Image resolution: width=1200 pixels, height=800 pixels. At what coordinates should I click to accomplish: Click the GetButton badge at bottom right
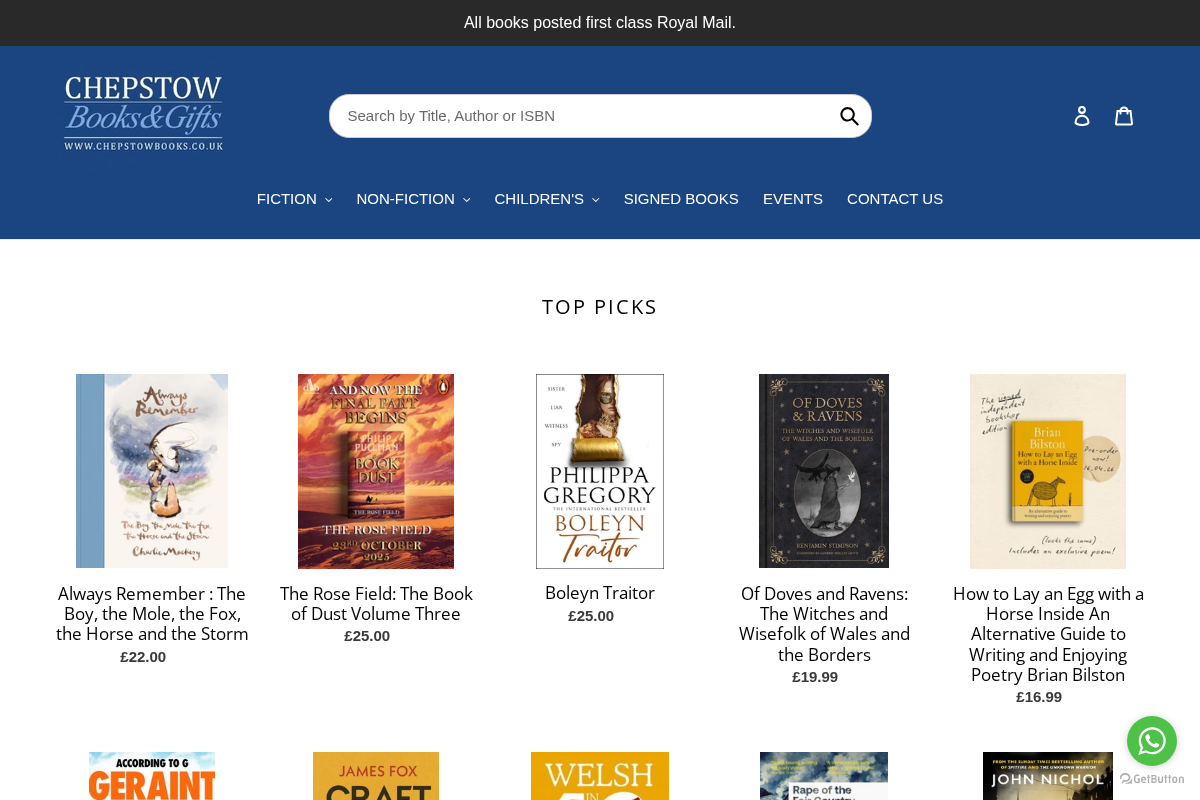tap(1151, 779)
